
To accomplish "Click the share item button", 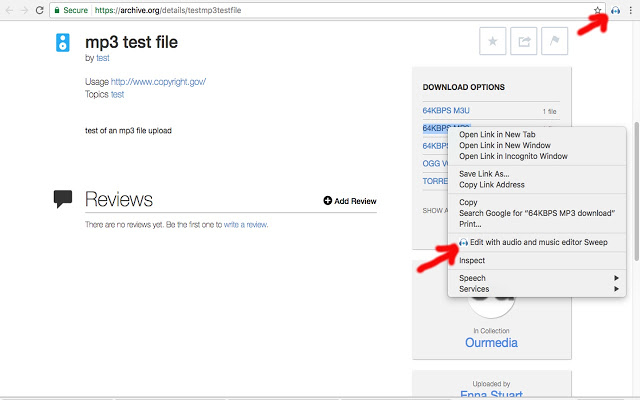I will tap(524, 41).
